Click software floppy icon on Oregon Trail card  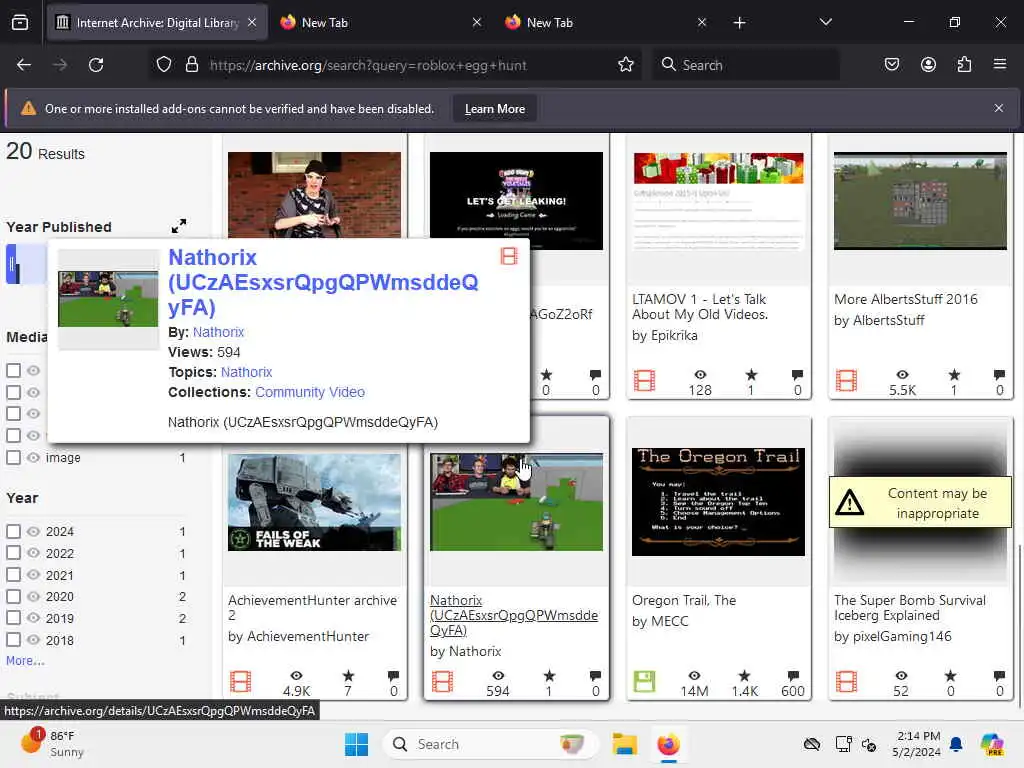pyautogui.click(x=644, y=682)
